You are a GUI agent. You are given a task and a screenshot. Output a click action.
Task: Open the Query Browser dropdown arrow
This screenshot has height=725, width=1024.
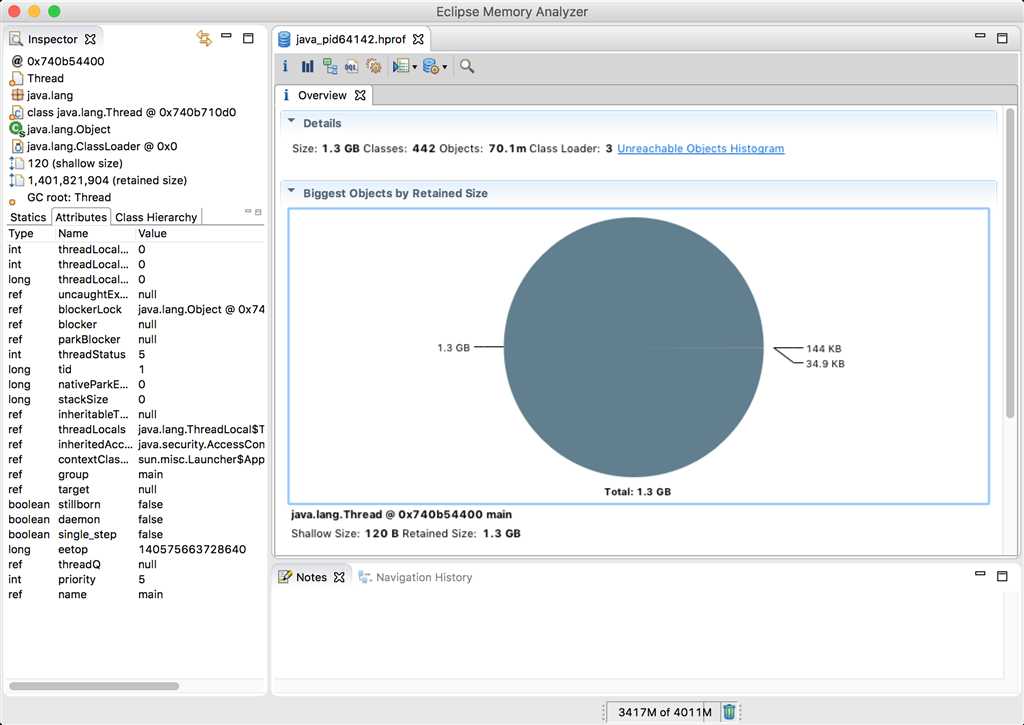click(x=445, y=67)
